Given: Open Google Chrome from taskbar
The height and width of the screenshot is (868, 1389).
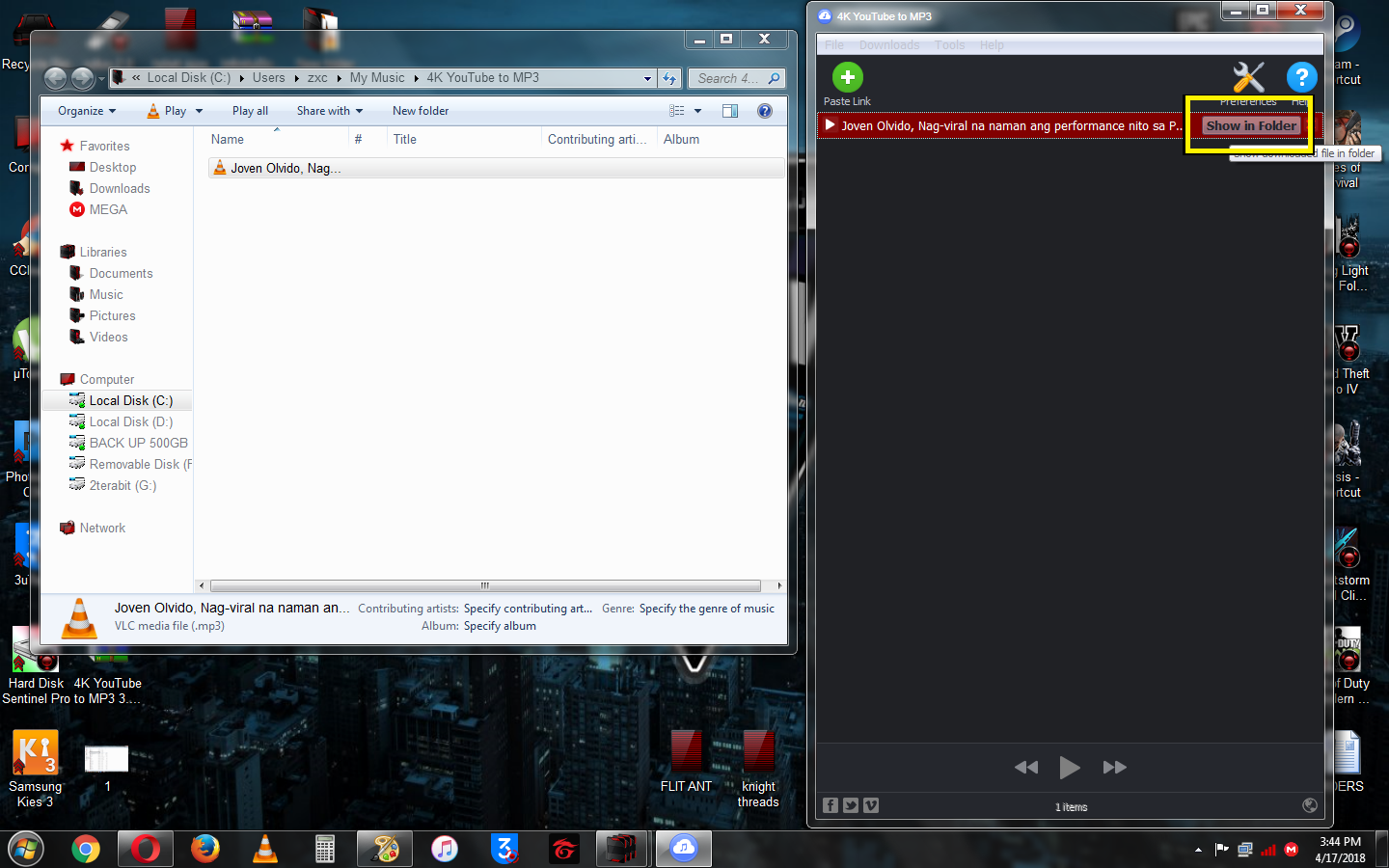Looking at the screenshot, I should coord(86,849).
